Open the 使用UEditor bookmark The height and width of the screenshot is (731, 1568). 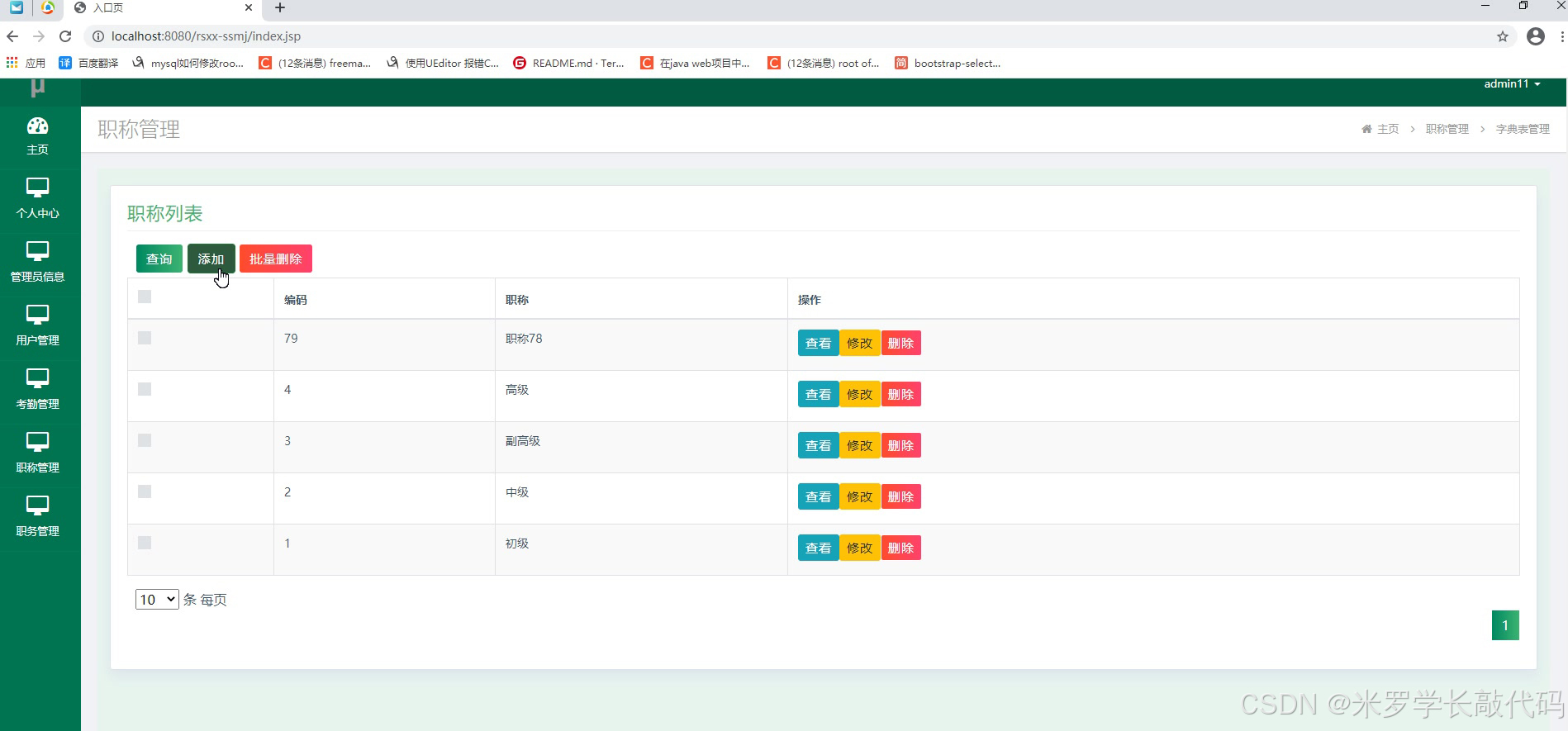click(x=443, y=63)
